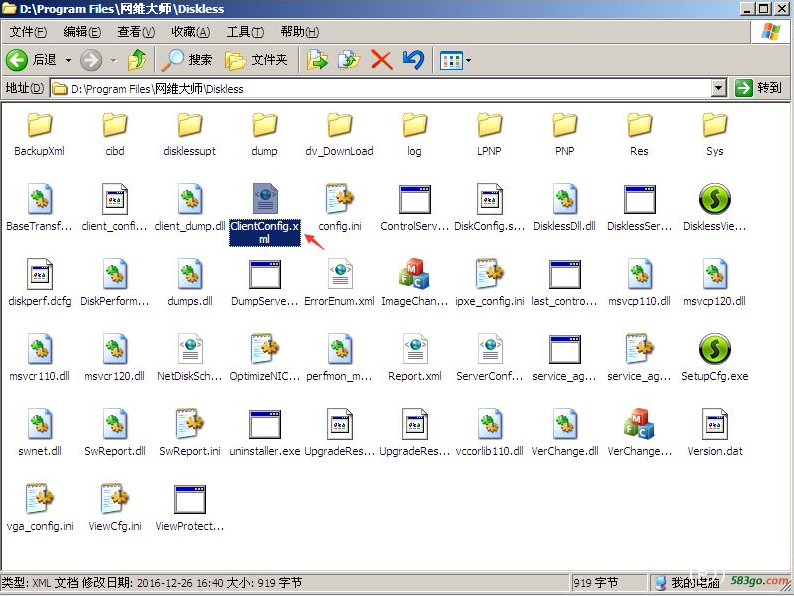Expand the address bar dropdown arrow

click(x=719, y=89)
